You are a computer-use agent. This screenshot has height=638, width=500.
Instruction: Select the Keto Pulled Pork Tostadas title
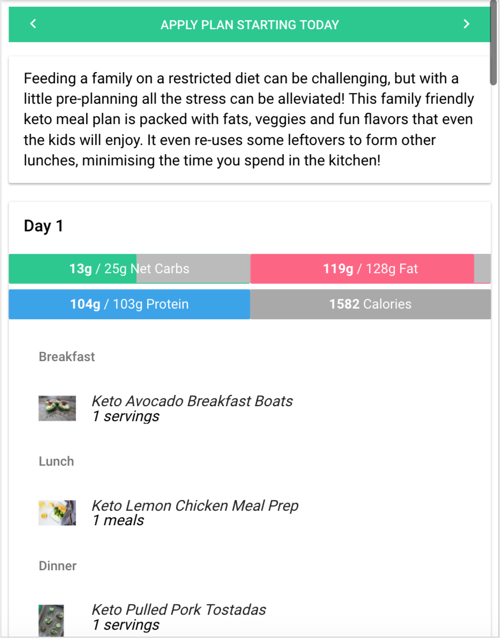click(x=179, y=610)
